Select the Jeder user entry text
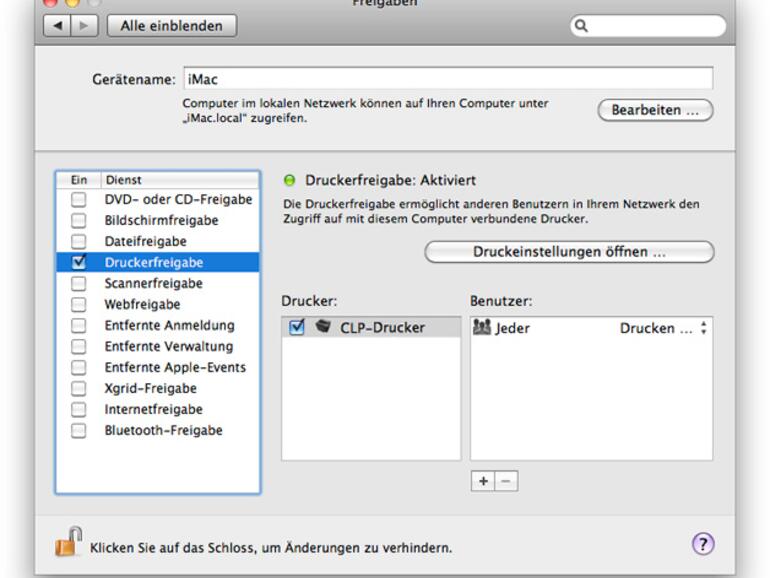 (513, 328)
